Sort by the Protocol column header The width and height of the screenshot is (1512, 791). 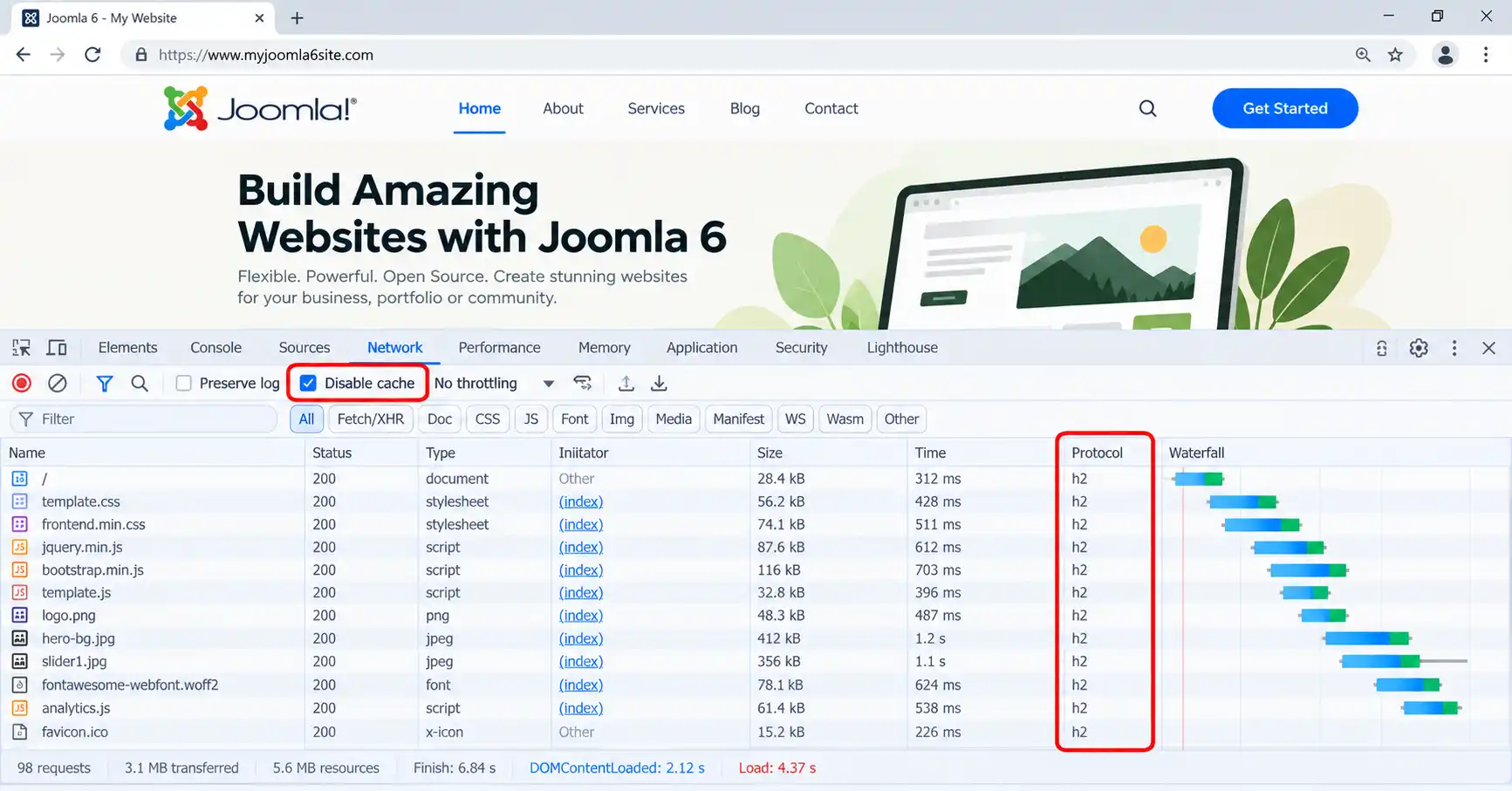coord(1097,453)
